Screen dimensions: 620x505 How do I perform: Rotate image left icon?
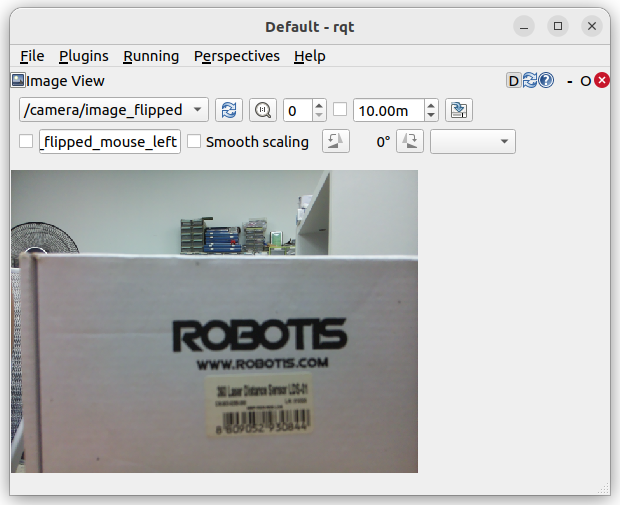pos(336,141)
